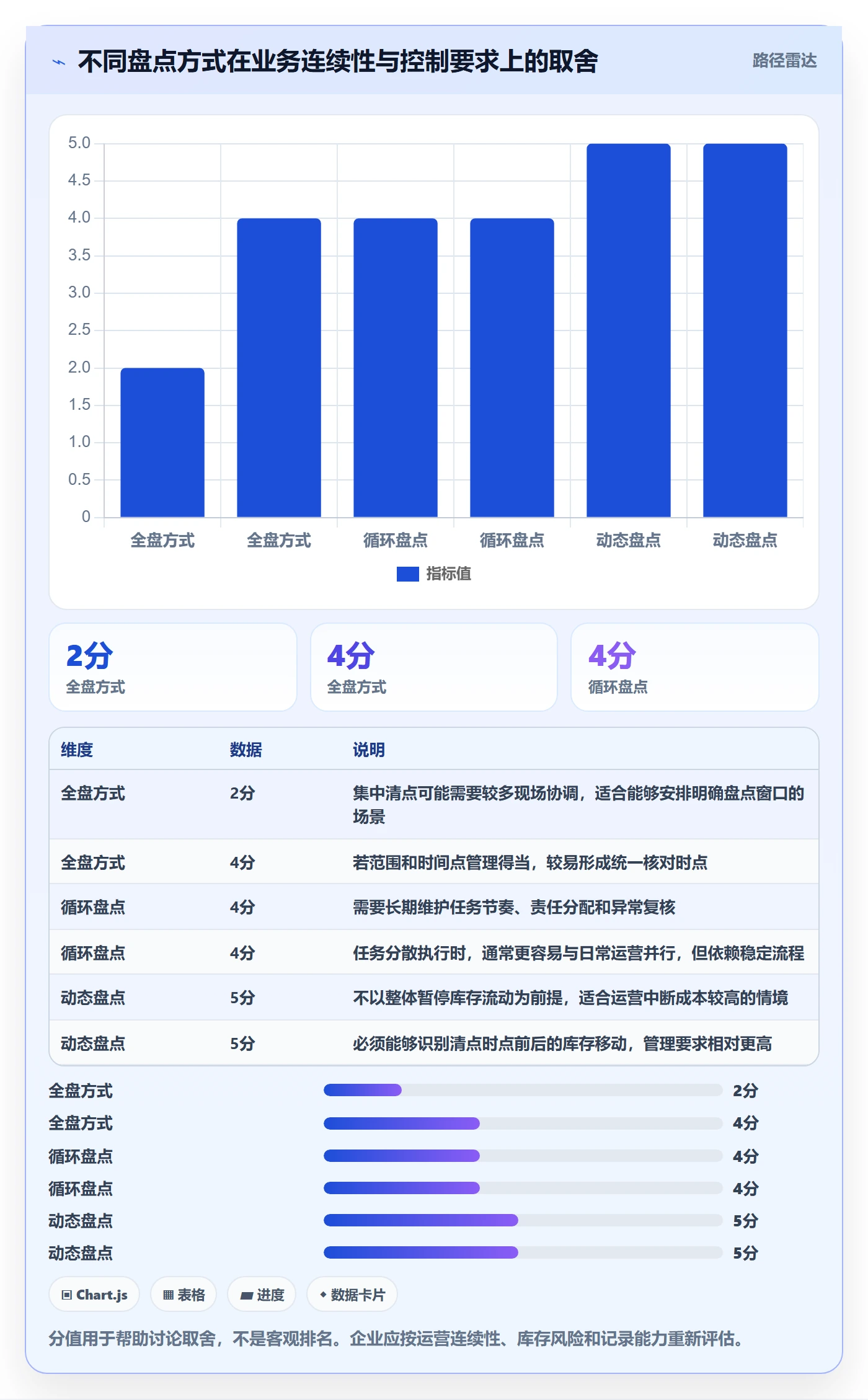868x1400 pixels.
Task: Click the 2.5 y-axis tick label
Action: (79, 330)
